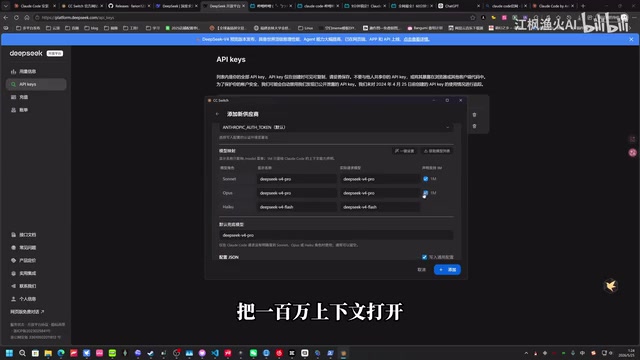This screenshot has height=360, width=640.
Task: Open Visual Studio Code from taskbar
Action: [215, 353]
